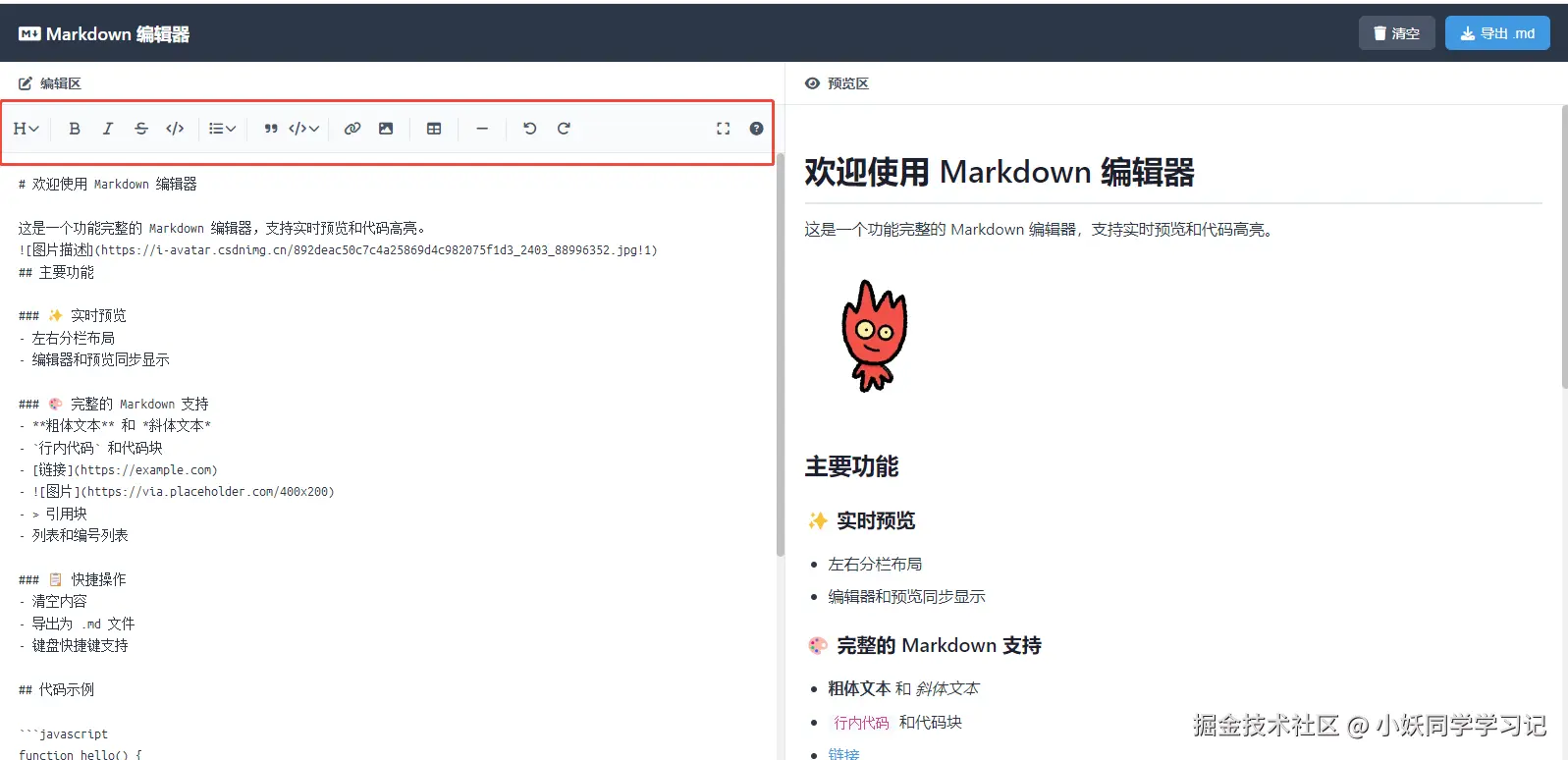Open the toolbar help icon

coord(756,129)
